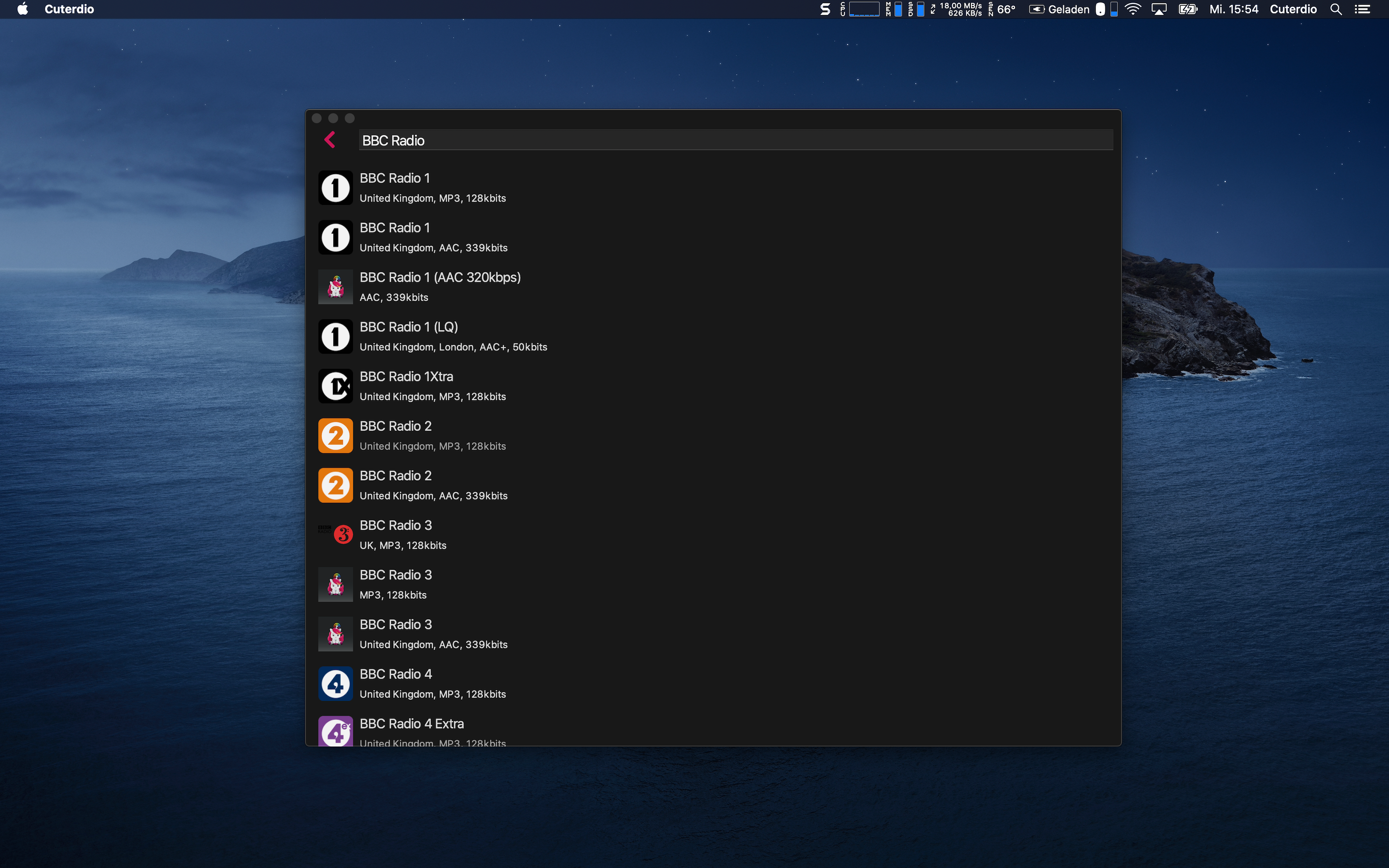Click the BBC Radio 1 (LQ) logo
Screen dimensions: 1389x868
point(336,337)
